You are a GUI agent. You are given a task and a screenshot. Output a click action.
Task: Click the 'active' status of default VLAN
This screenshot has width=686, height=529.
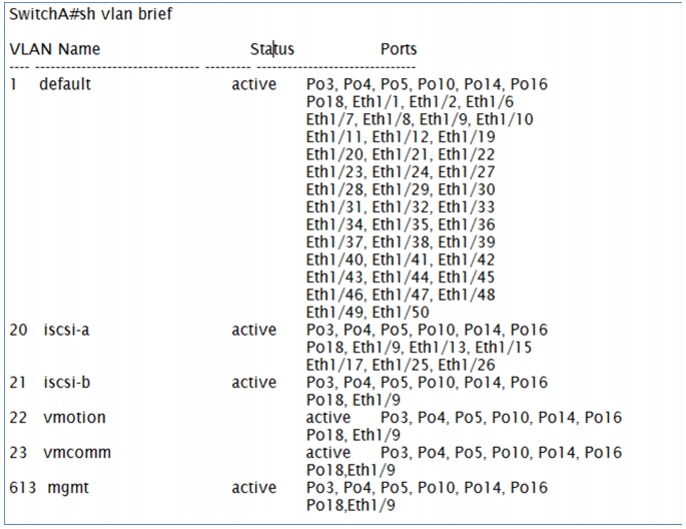click(x=254, y=84)
